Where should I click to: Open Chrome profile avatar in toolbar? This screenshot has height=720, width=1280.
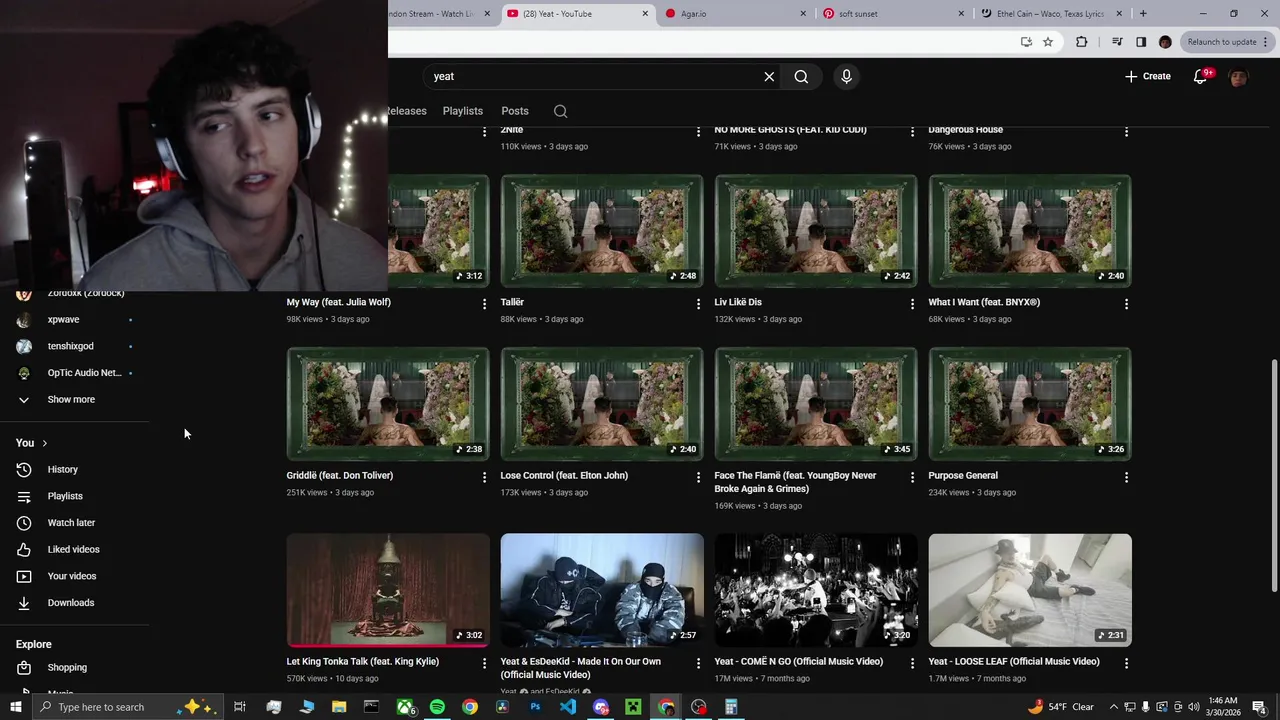pos(1165,42)
